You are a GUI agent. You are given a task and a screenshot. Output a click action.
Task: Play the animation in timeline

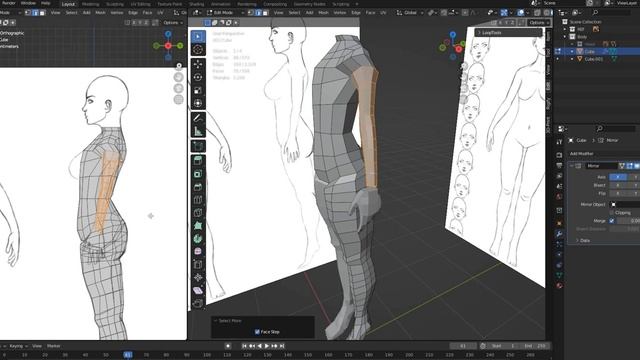(x=267, y=346)
